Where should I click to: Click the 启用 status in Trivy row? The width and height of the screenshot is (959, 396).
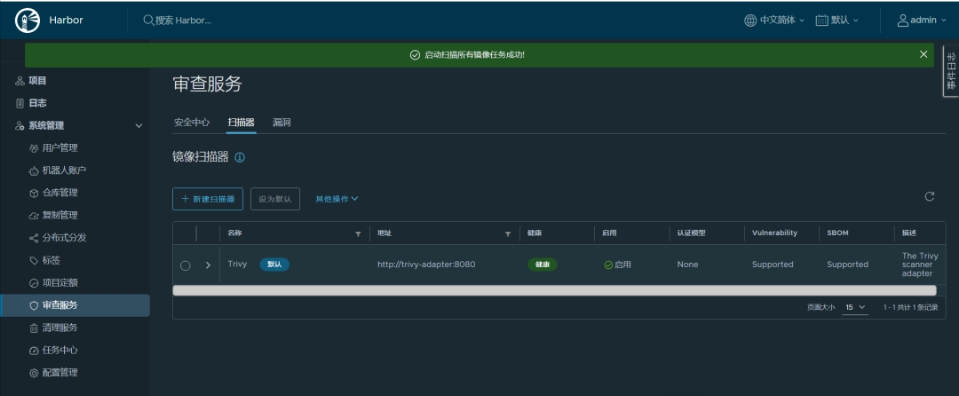point(618,264)
